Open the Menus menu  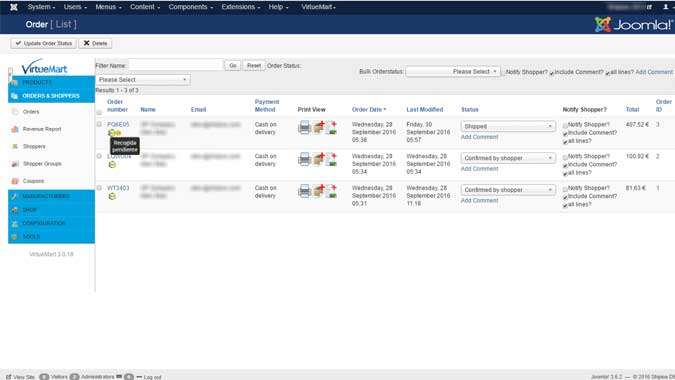(x=108, y=7)
